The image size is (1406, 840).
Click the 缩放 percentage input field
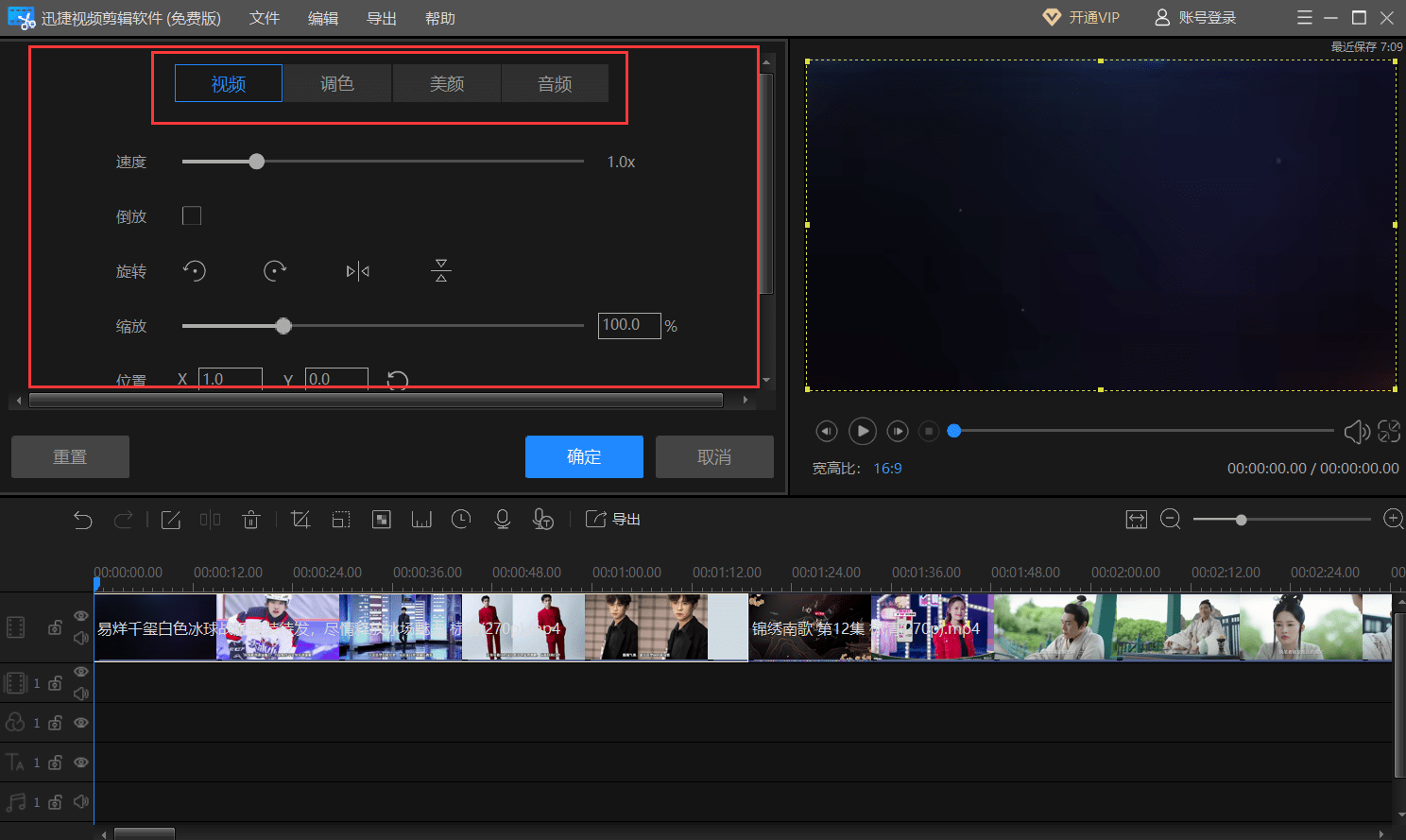(x=628, y=326)
